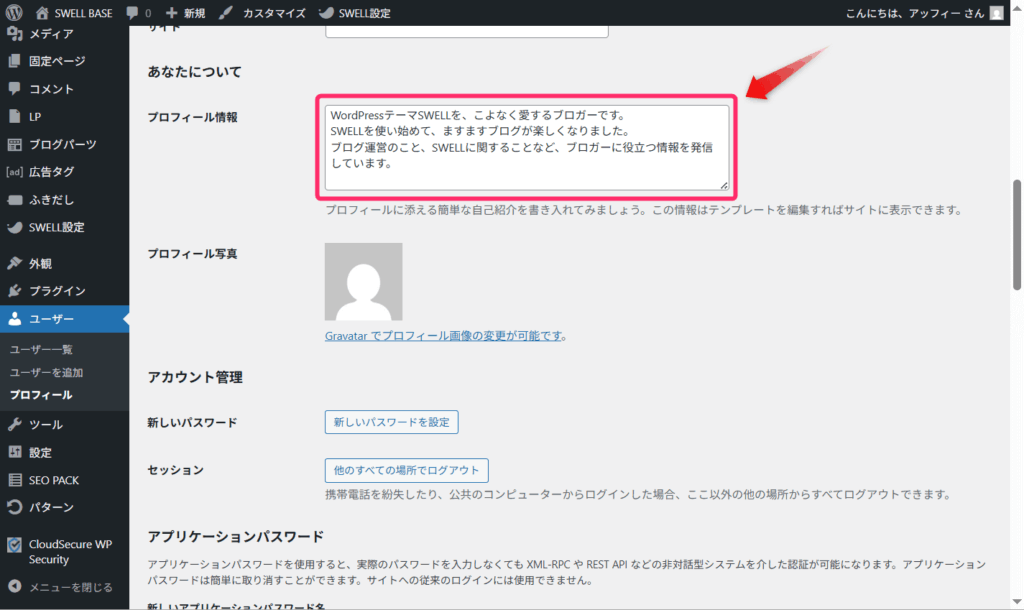Click the ふきだし speech icon
The height and width of the screenshot is (610, 1024).
coord(14,200)
